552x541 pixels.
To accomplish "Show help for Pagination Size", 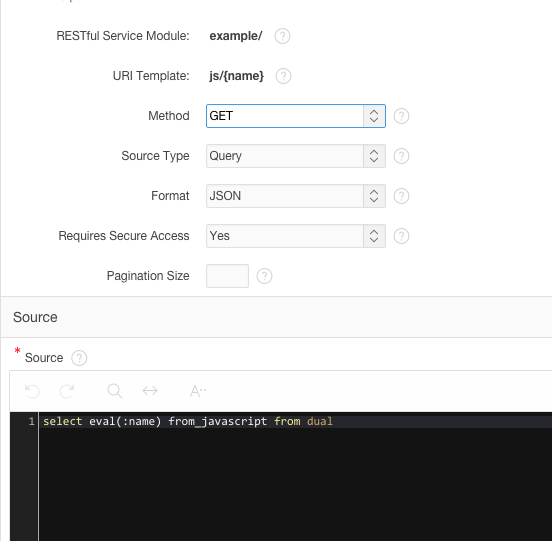I will tap(264, 276).
